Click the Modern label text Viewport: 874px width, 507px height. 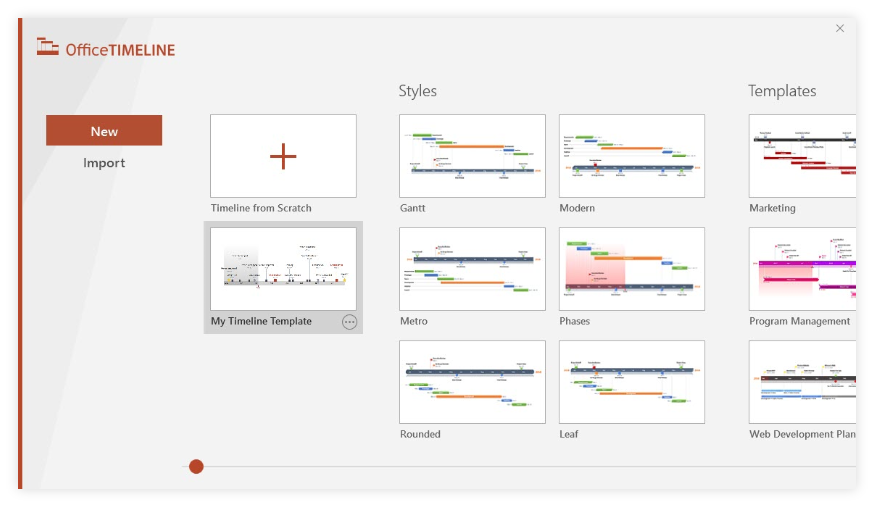coord(577,208)
